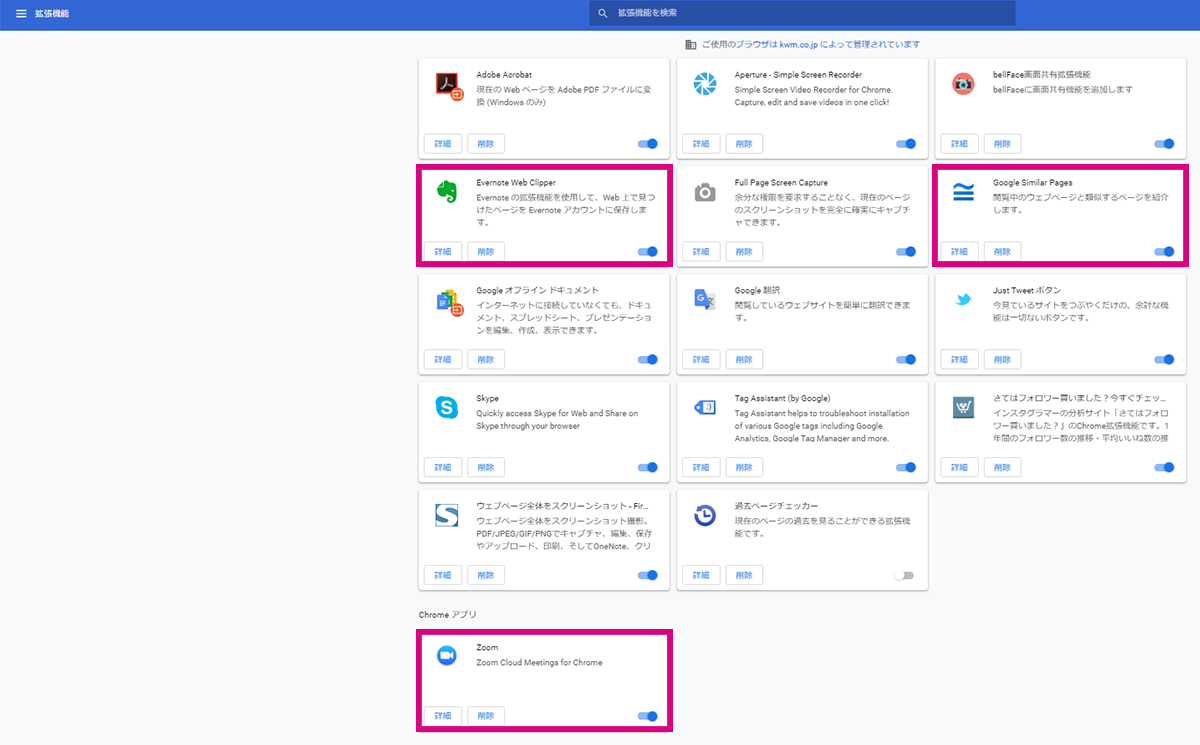Screen dimensions: 1200x745
Task: Remove bellFace with its 削除 button
Action: tap(1002, 144)
